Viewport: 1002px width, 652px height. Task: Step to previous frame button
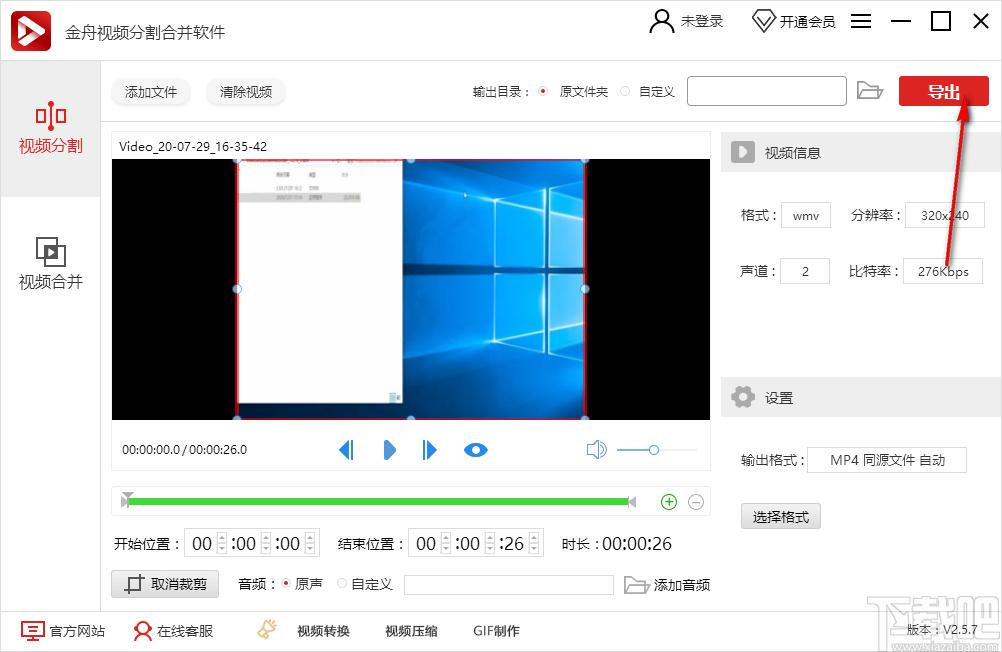coord(346,450)
